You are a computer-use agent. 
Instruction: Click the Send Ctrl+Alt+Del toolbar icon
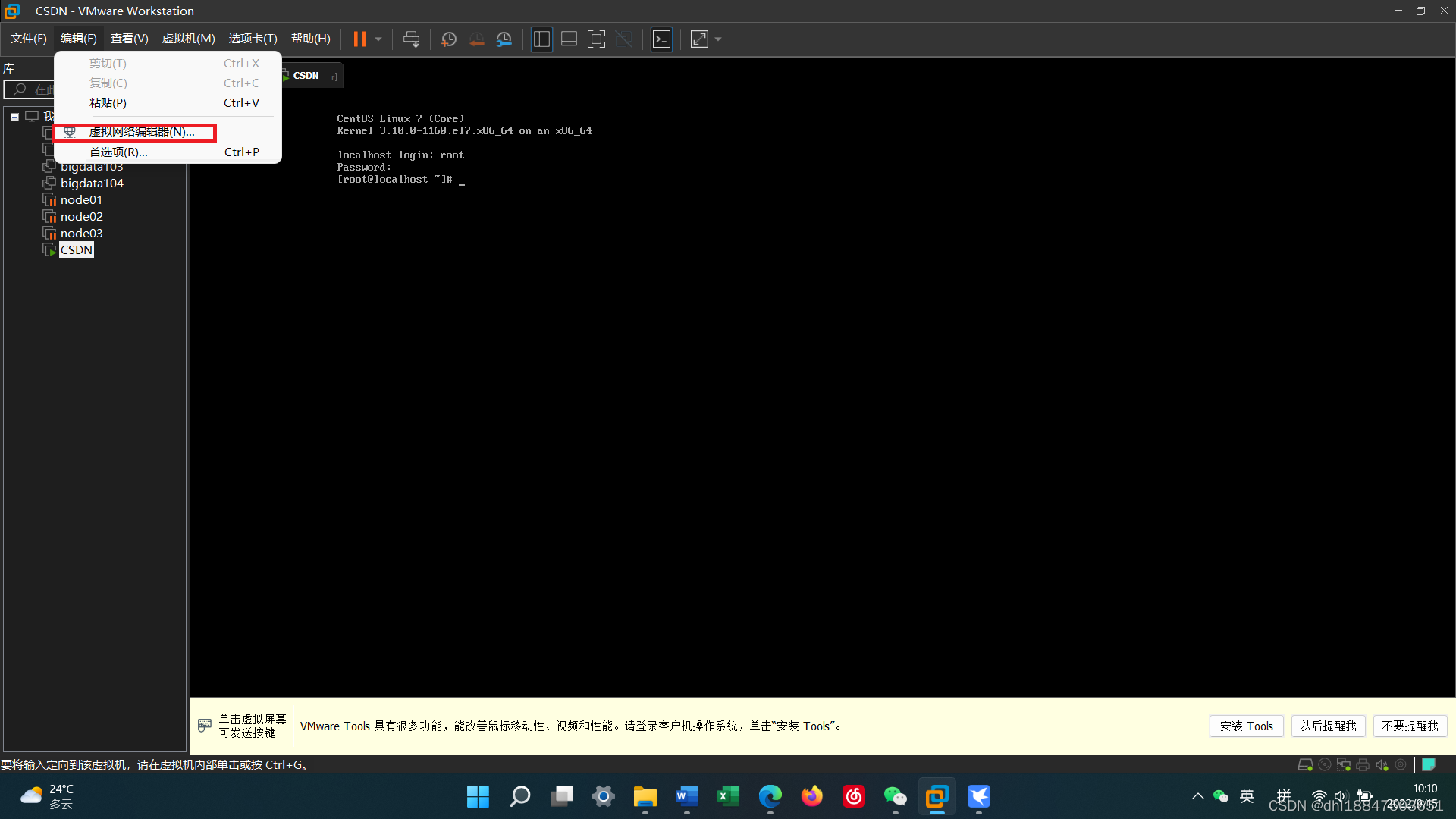(411, 39)
